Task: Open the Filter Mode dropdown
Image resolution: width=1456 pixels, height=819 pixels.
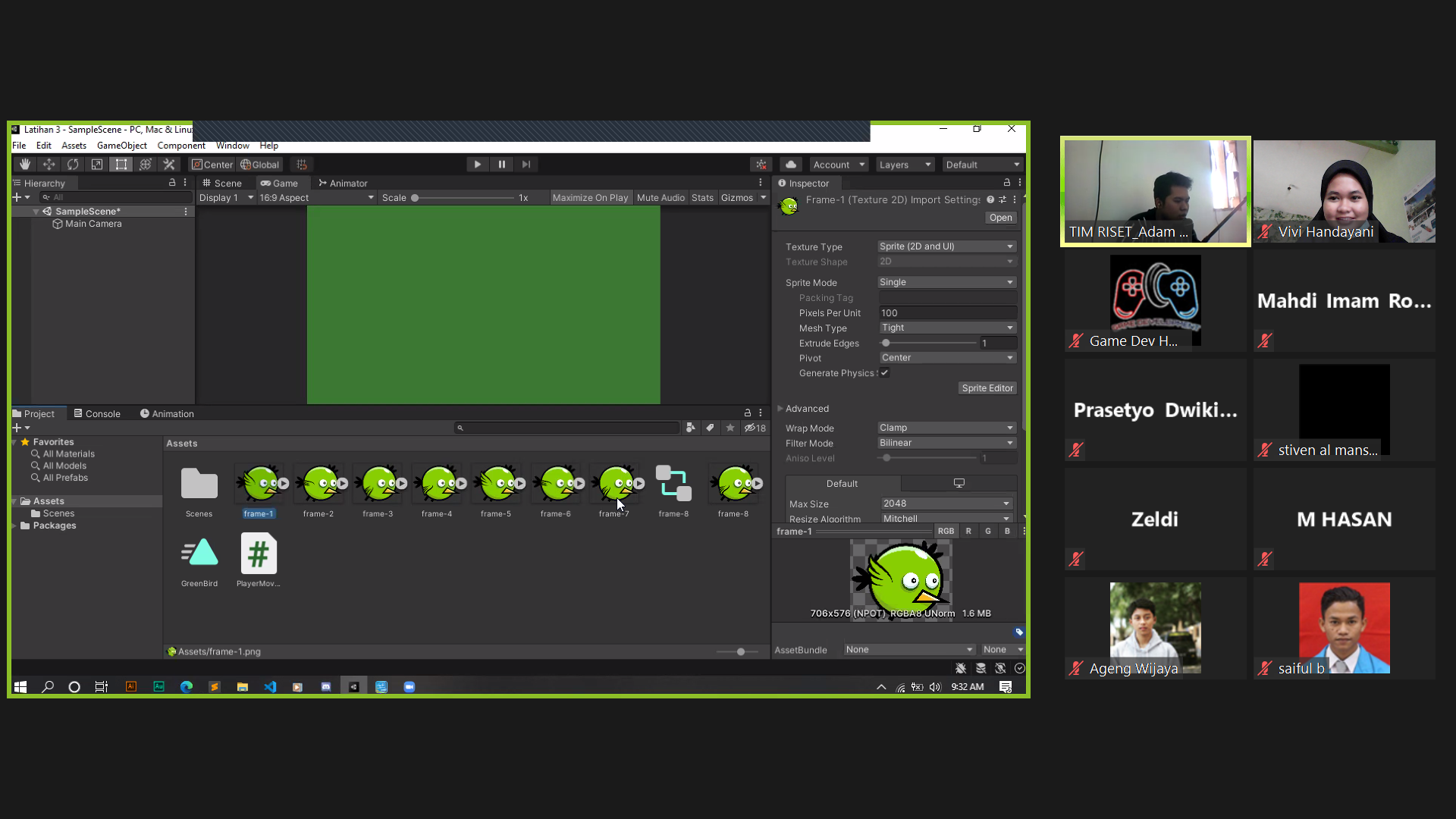Action: [946, 443]
